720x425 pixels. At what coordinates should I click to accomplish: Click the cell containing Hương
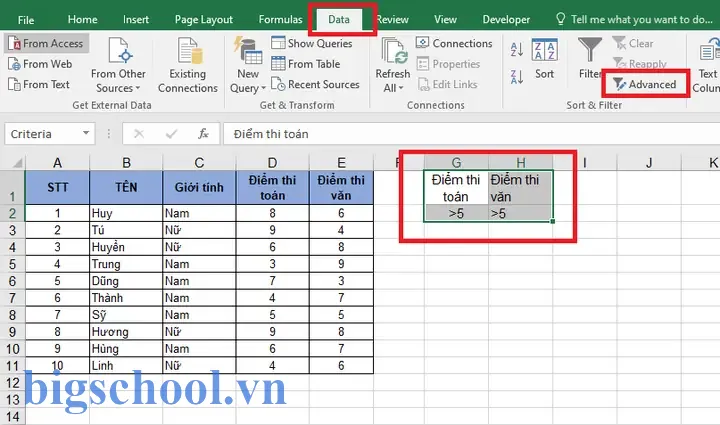126,332
